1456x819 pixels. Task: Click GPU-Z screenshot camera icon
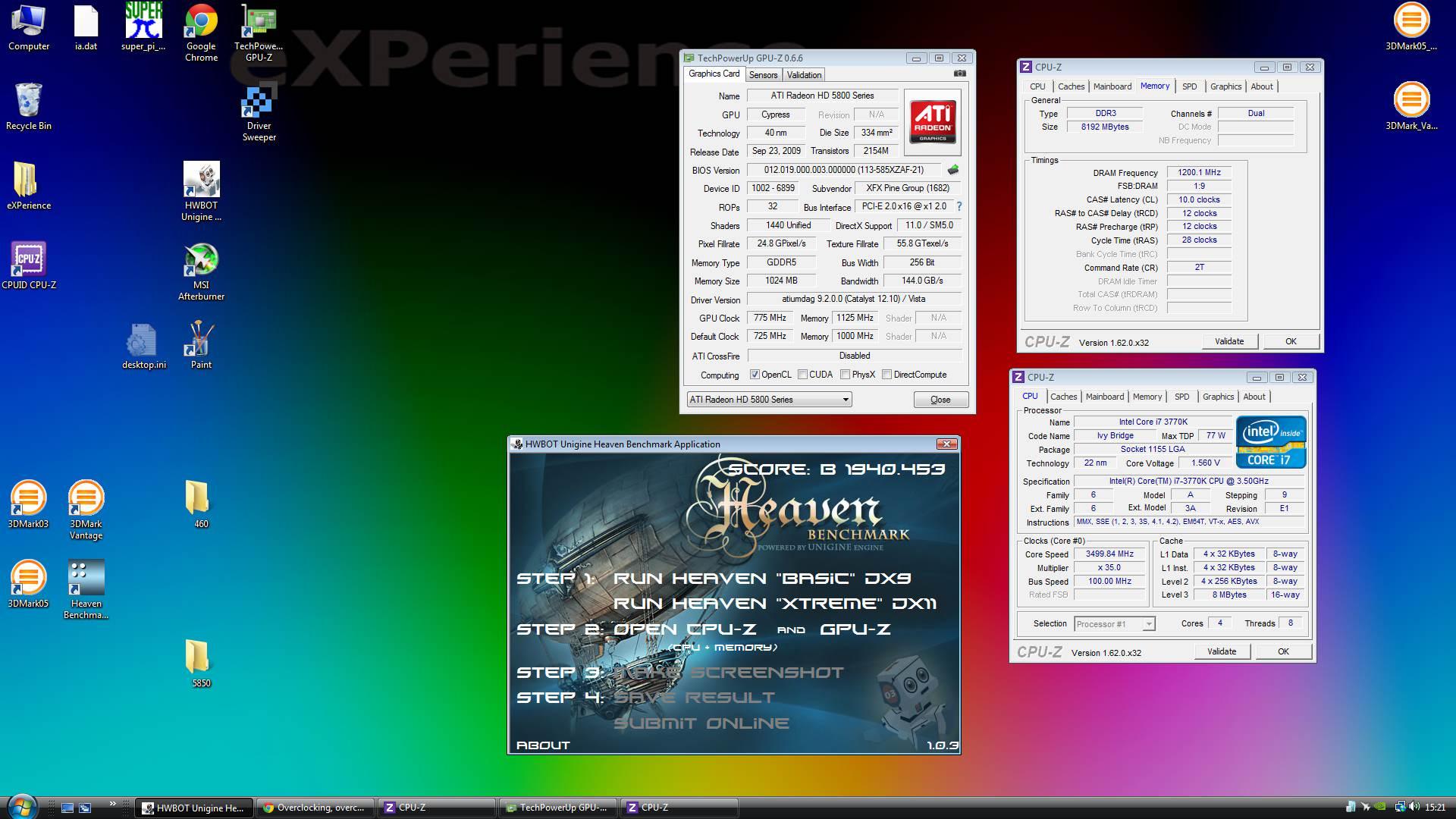[x=959, y=74]
